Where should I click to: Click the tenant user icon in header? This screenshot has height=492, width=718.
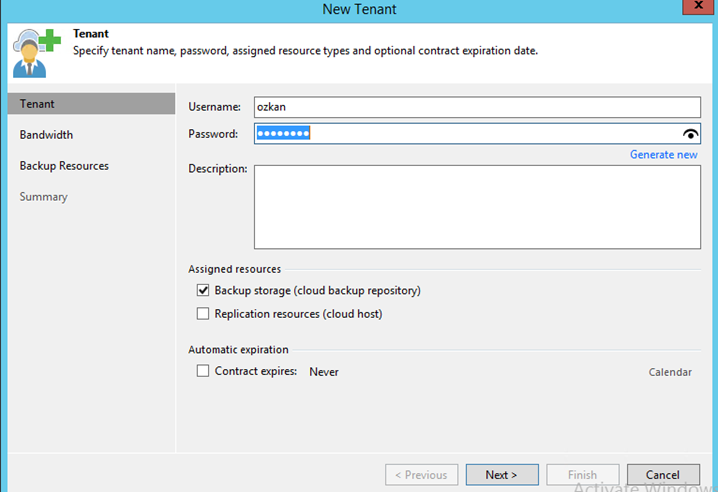click(x=37, y=53)
